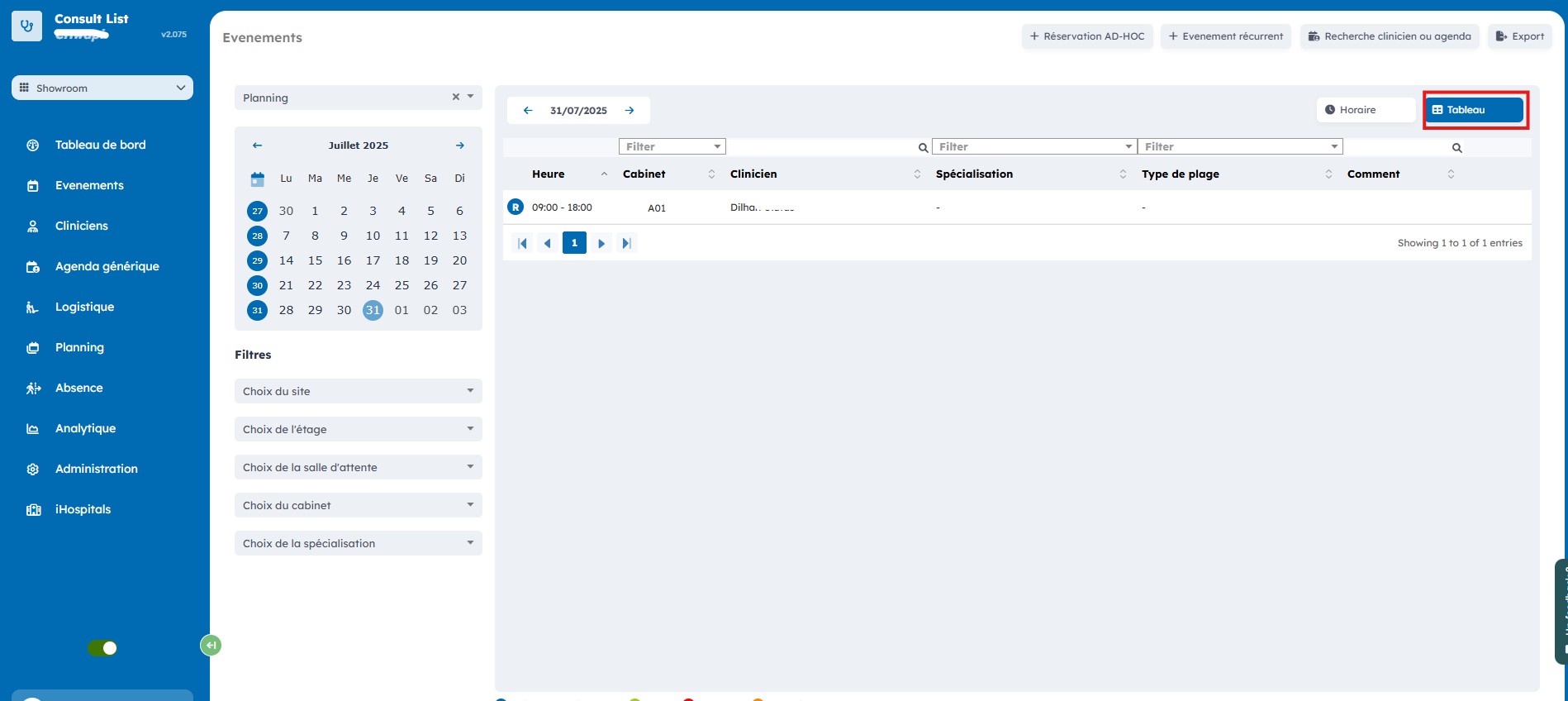Toggle the green switch in sidebar
The height and width of the screenshot is (701, 1568).
102,648
